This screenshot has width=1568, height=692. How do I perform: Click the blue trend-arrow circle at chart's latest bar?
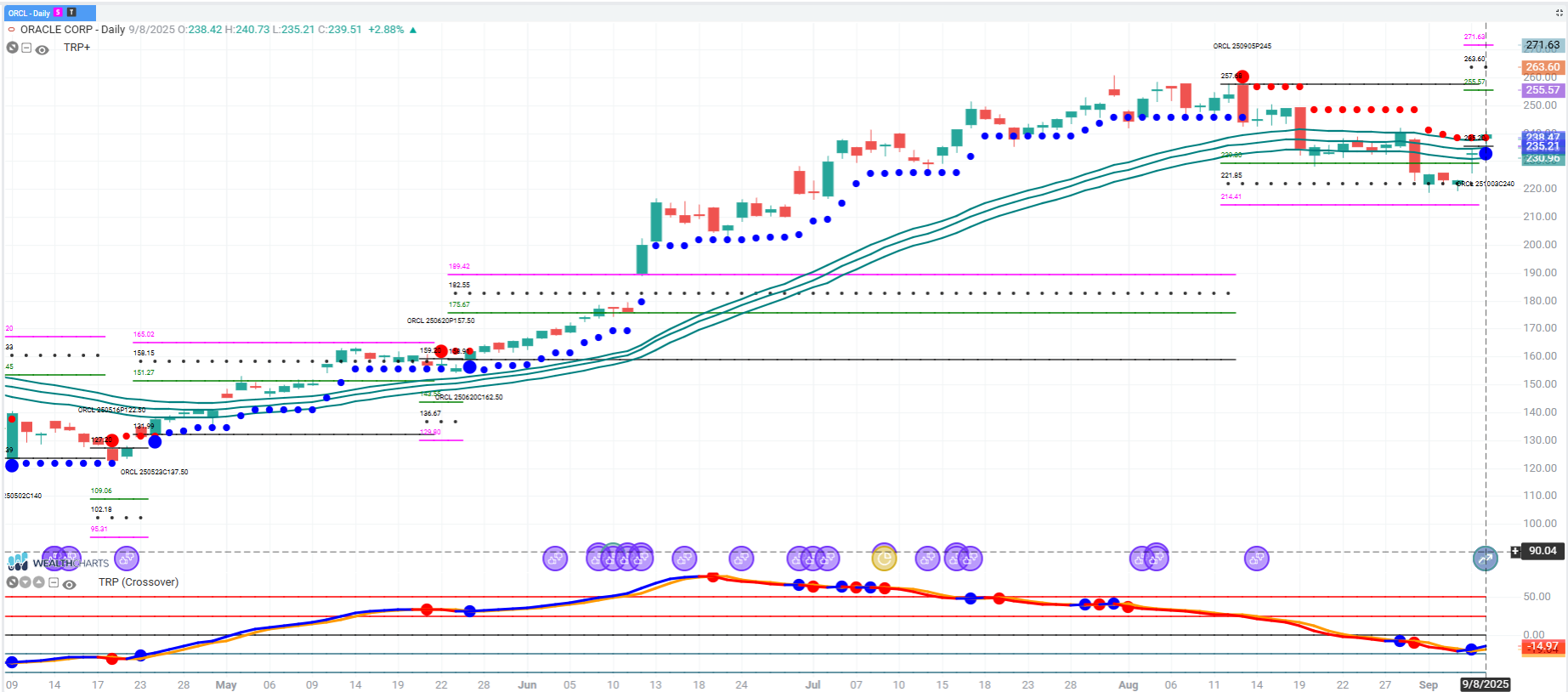[x=1486, y=559]
